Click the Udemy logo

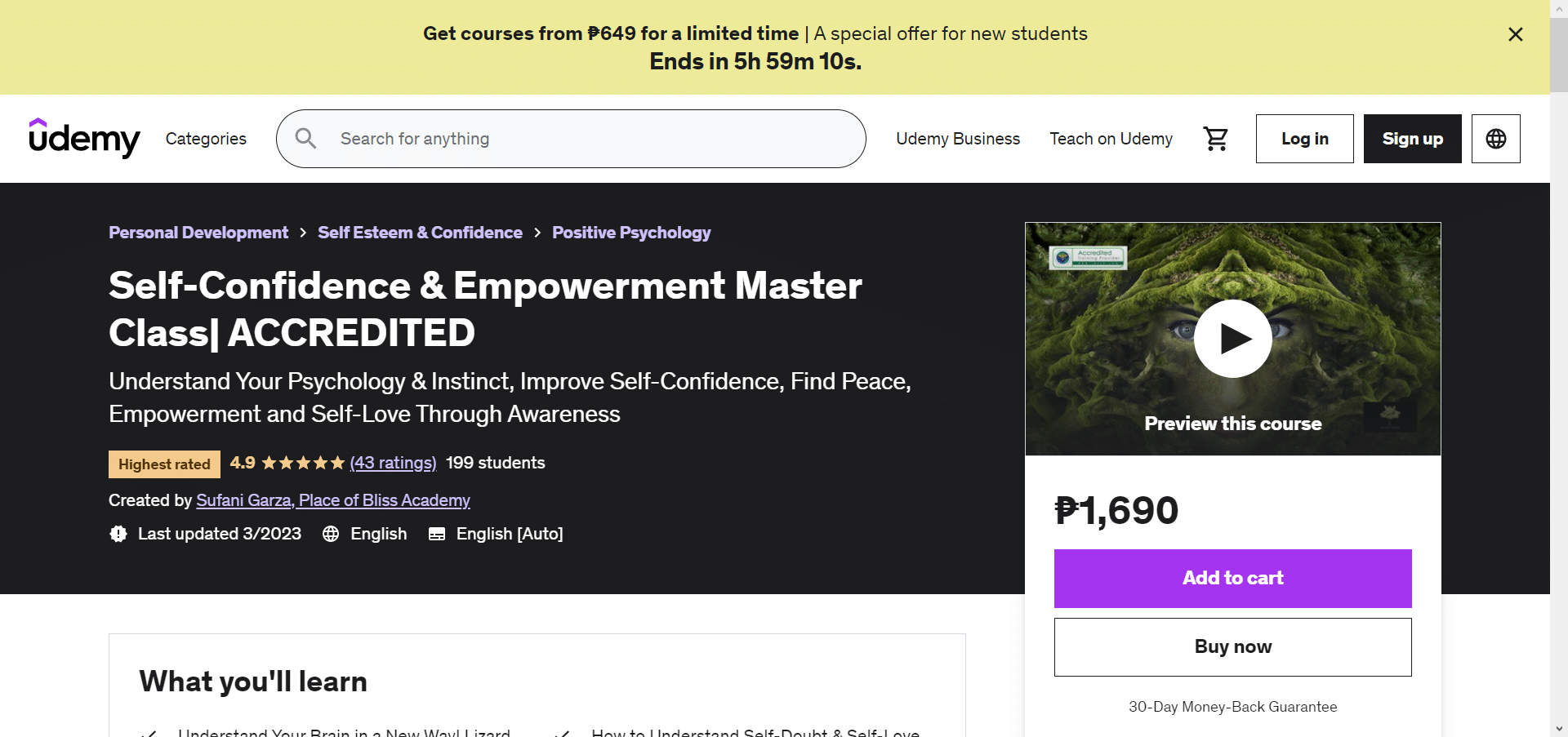(83, 138)
